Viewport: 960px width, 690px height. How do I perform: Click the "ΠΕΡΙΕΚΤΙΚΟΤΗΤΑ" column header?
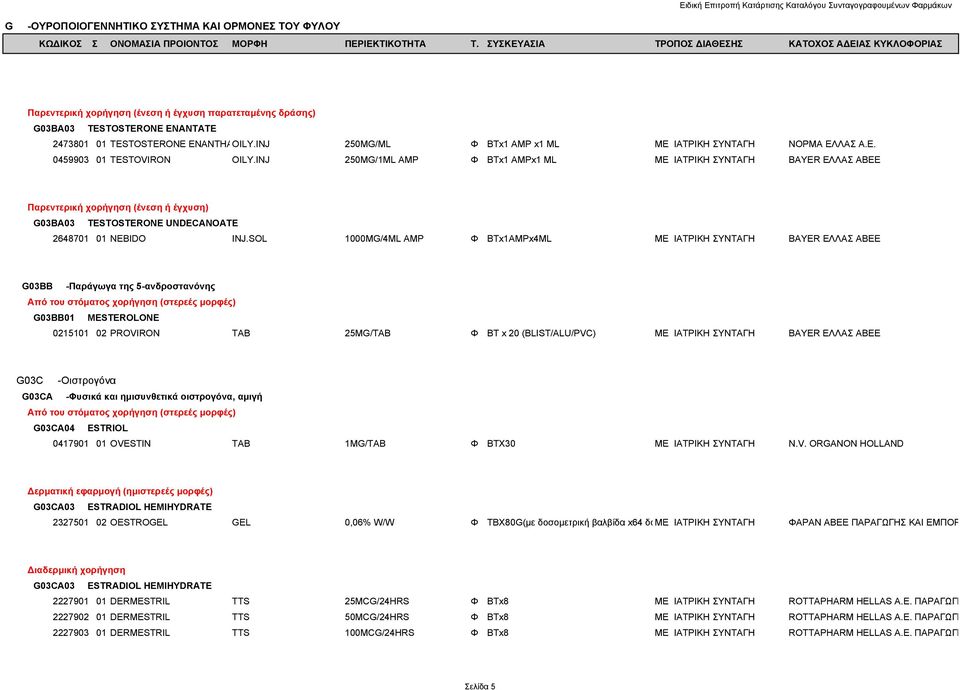[x=385, y=44]
